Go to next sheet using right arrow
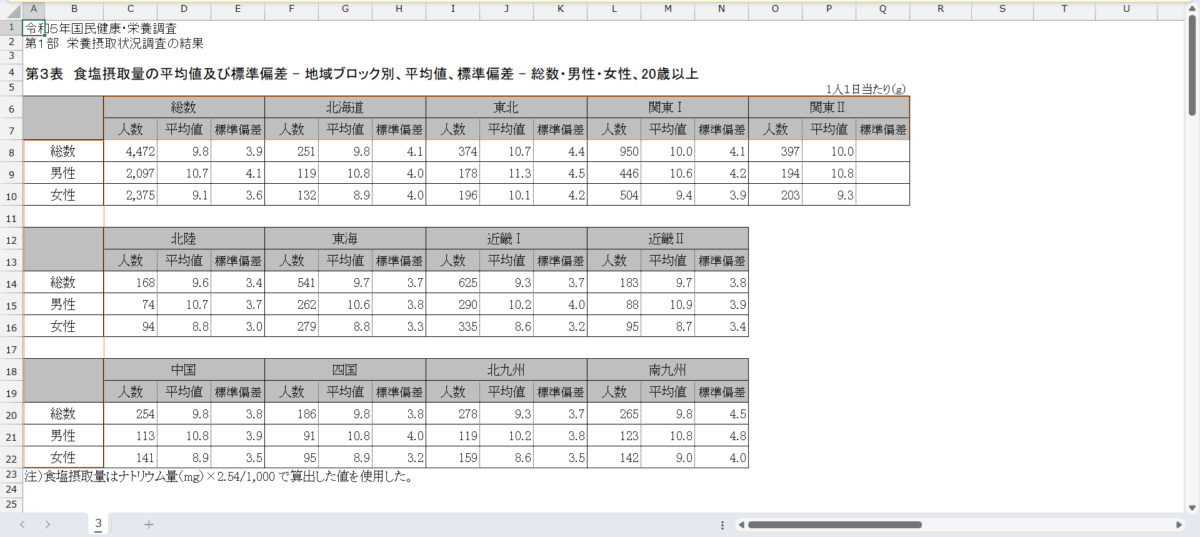The height and width of the screenshot is (537, 1200). (x=47, y=524)
